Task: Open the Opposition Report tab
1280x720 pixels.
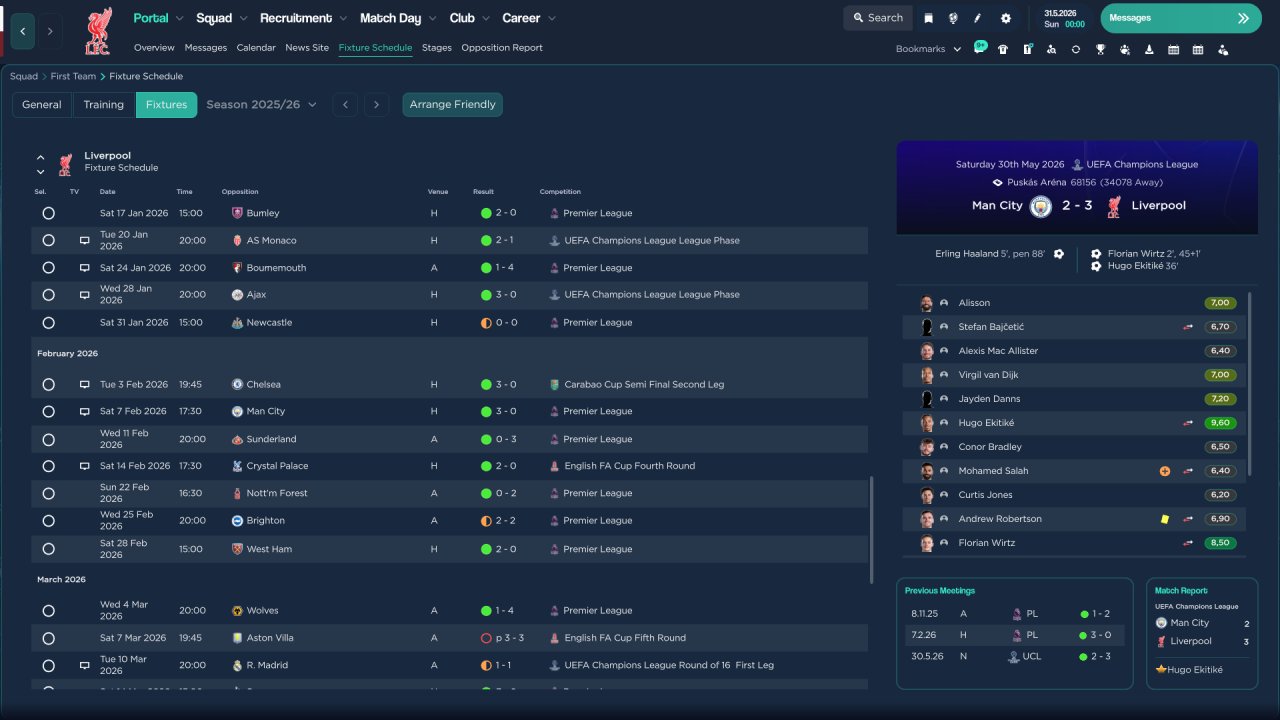Action: (x=502, y=48)
